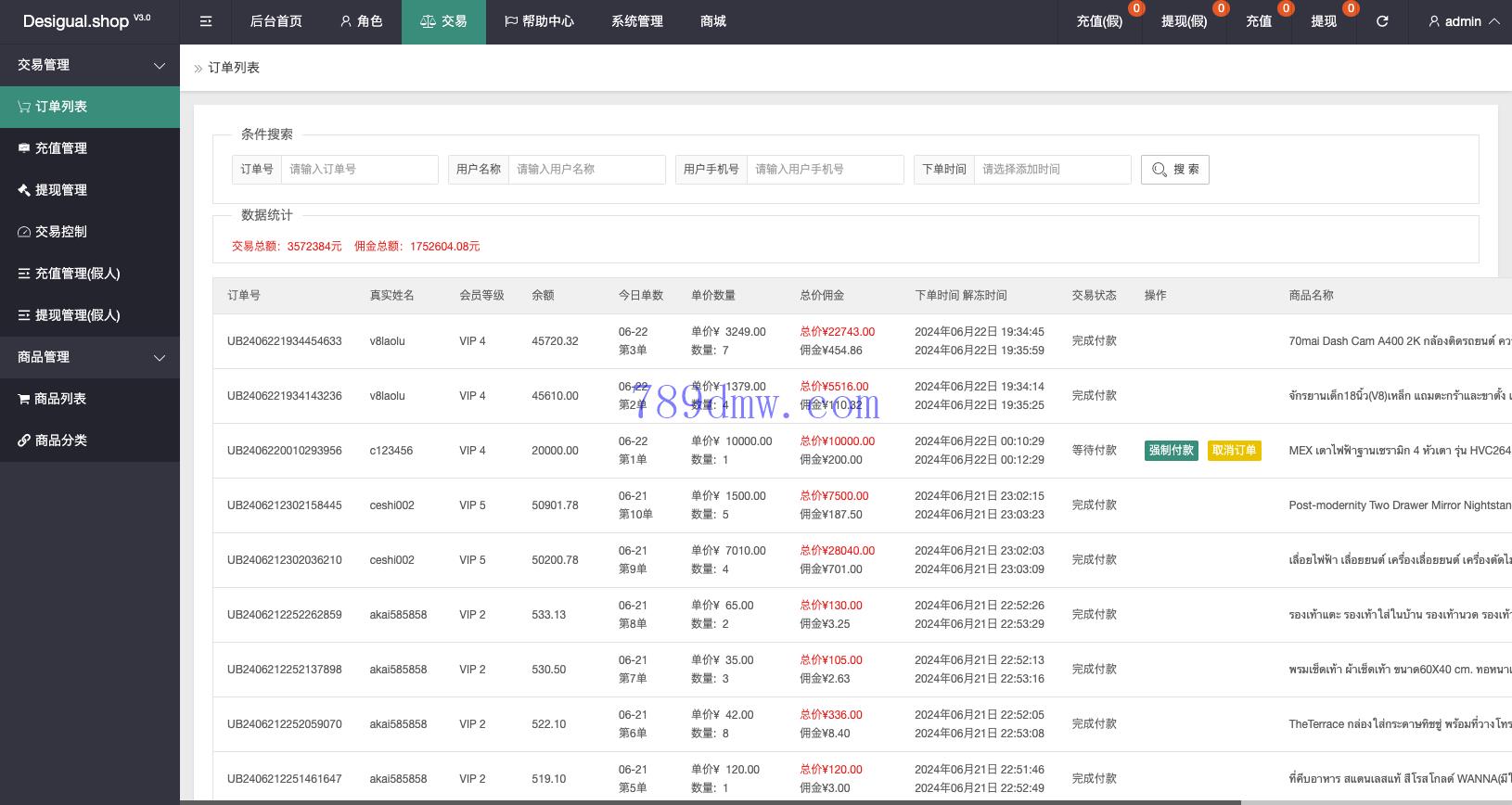Select 订单列表 with cart icon

61,107
